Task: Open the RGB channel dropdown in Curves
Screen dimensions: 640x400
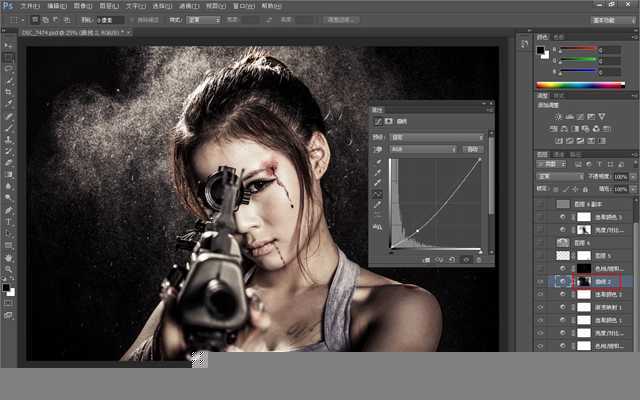Action: [422, 148]
